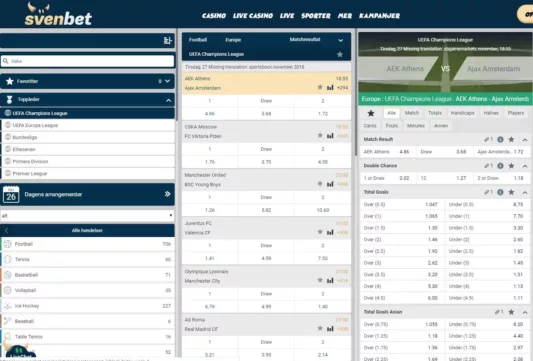Open statistics for AEK Athens vs Ajax Amsterdam
The height and width of the screenshot is (361, 533).
coord(330,88)
